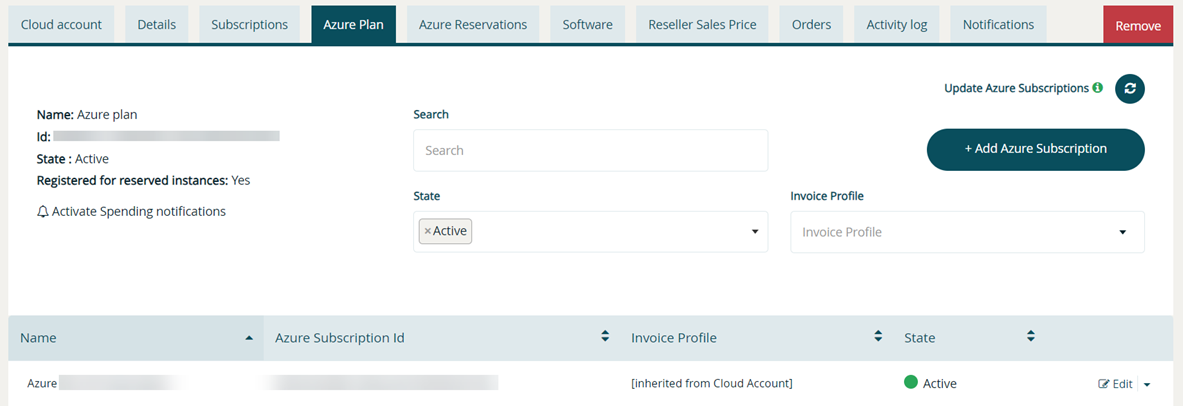Click the bell icon for spending notifications
Viewport: 1183px width, 406px height.
(42, 212)
